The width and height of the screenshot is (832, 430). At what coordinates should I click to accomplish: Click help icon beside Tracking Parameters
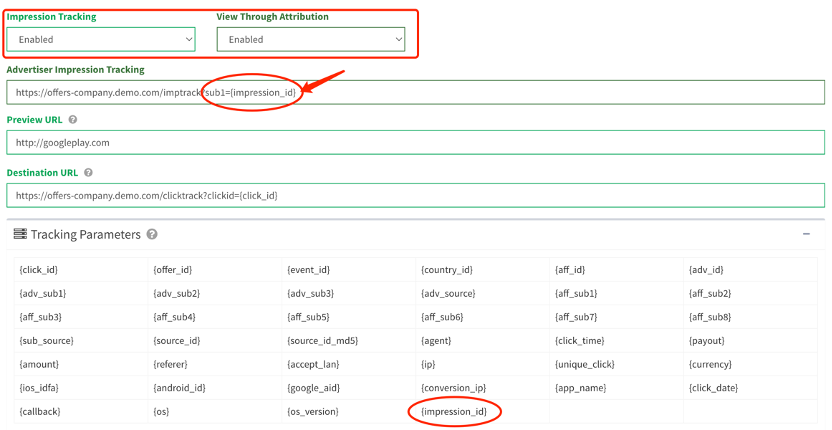[152, 234]
